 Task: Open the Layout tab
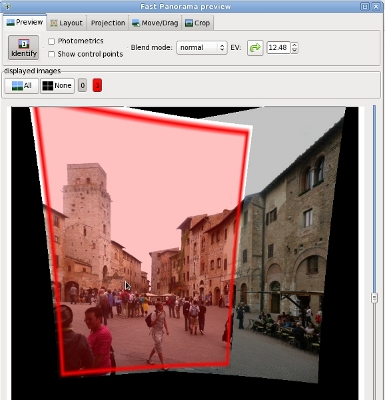tap(66, 23)
